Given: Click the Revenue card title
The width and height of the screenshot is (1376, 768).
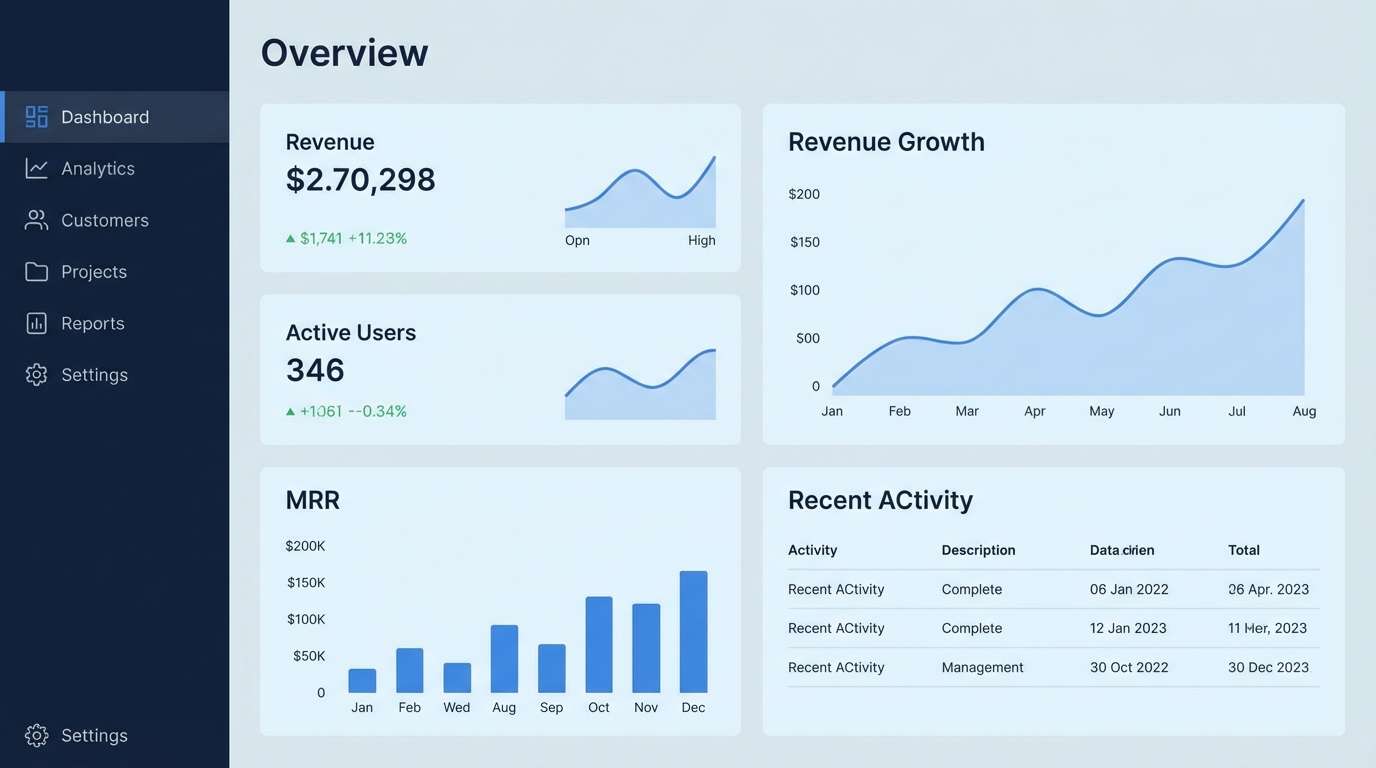Looking at the screenshot, I should 330,141.
